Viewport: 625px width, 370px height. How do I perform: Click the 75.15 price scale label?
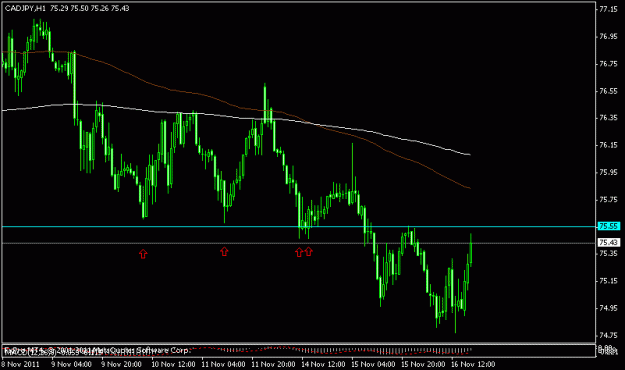coord(608,281)
